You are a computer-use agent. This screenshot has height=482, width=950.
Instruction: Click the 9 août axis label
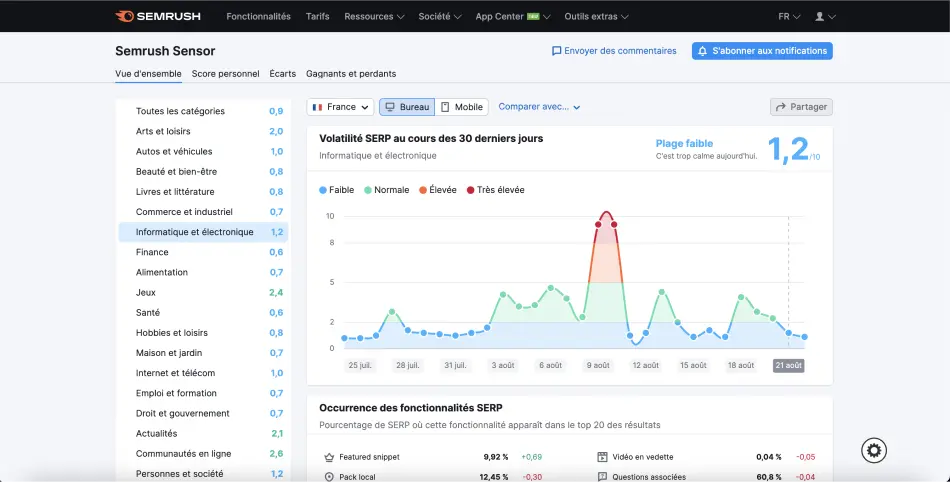point(598,365)
